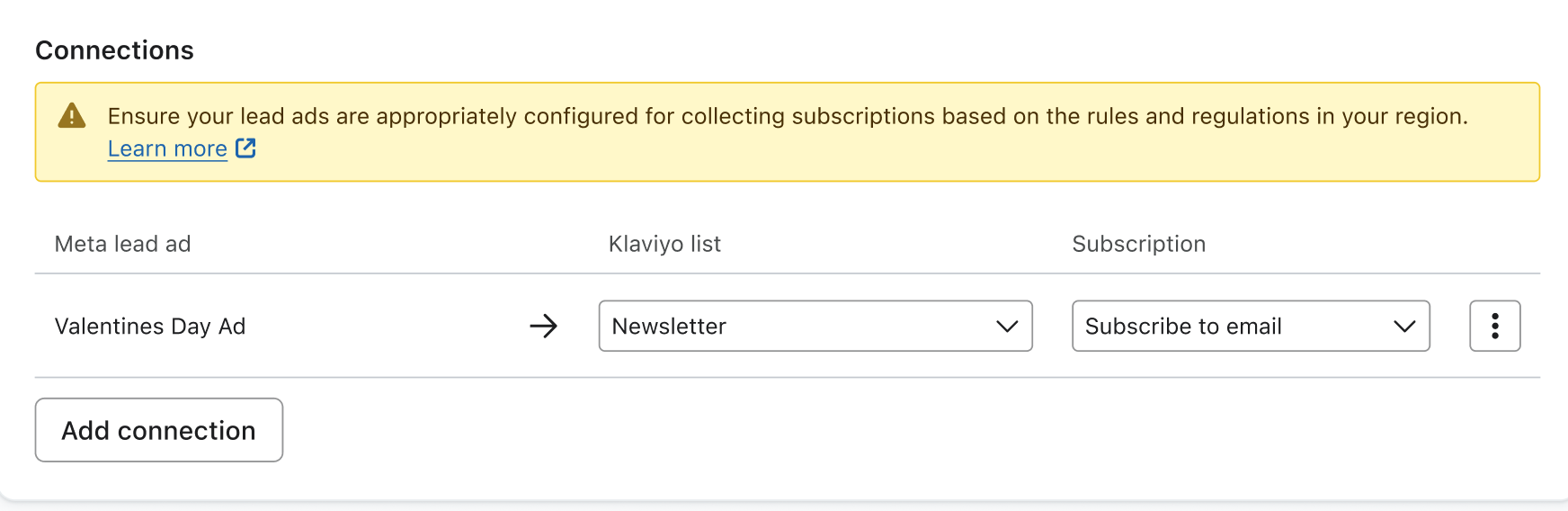
Task: Click the Subscription column header
Action: [x=1138, y=244]
